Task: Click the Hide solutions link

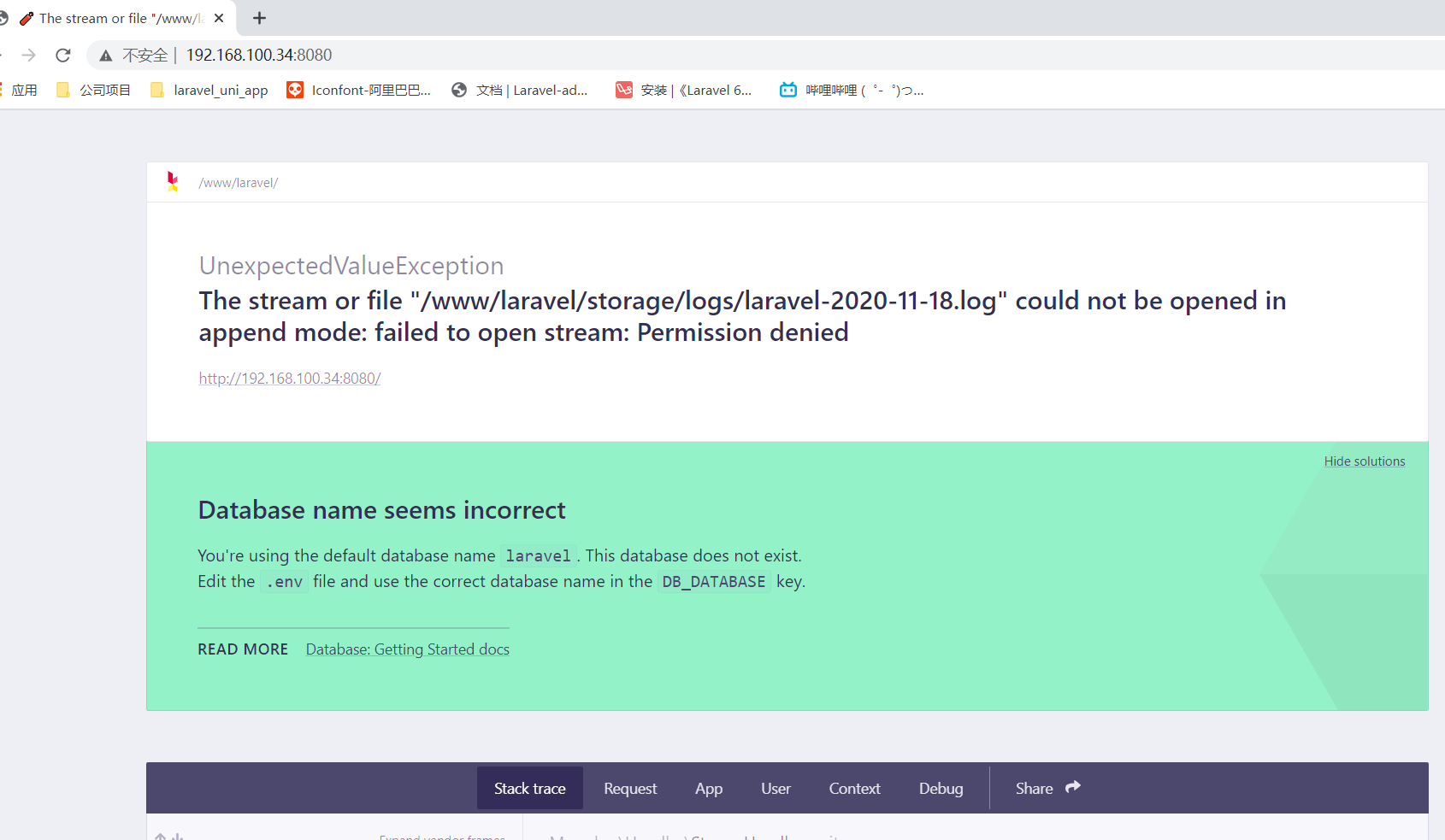Action: (1365, 461)
